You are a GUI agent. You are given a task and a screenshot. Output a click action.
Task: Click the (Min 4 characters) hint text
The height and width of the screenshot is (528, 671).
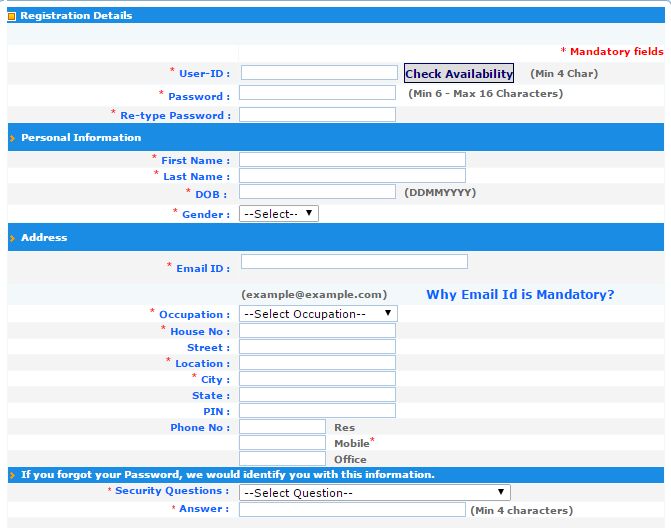(x=521, y=510)
